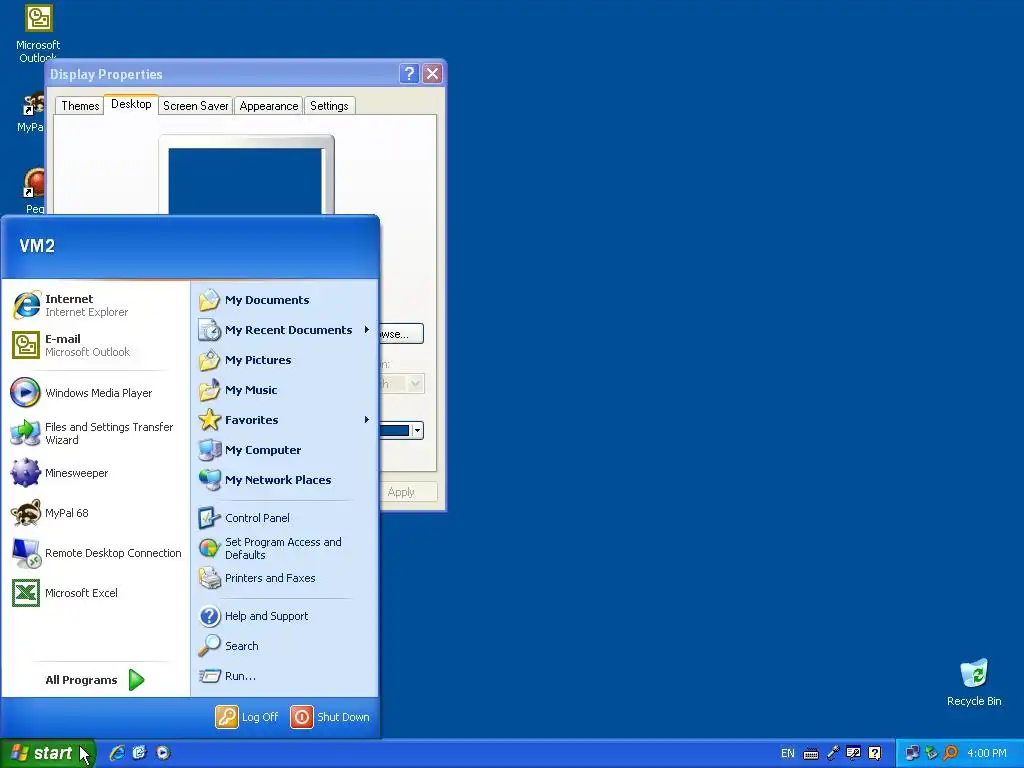The width and height of the screenshot is (1024, 768).
Task: Start Files and Settings Transfer Wizard
Action: (95, 433)
